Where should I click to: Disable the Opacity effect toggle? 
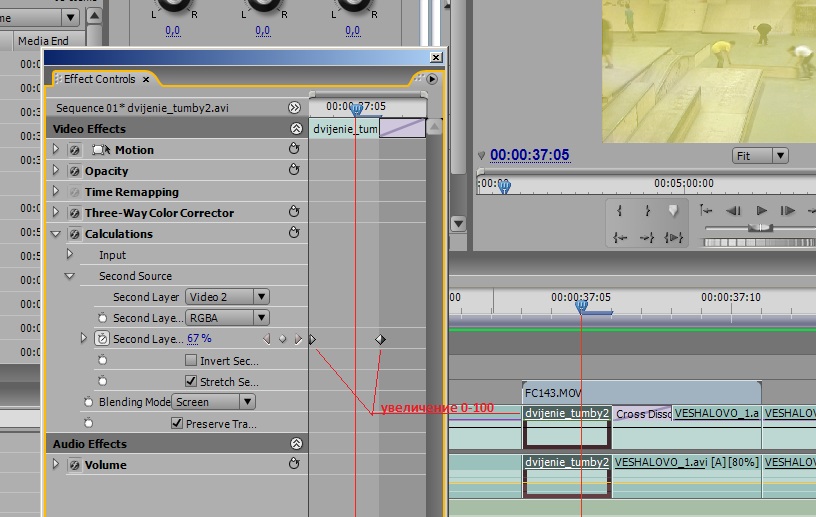pos(74,171)
